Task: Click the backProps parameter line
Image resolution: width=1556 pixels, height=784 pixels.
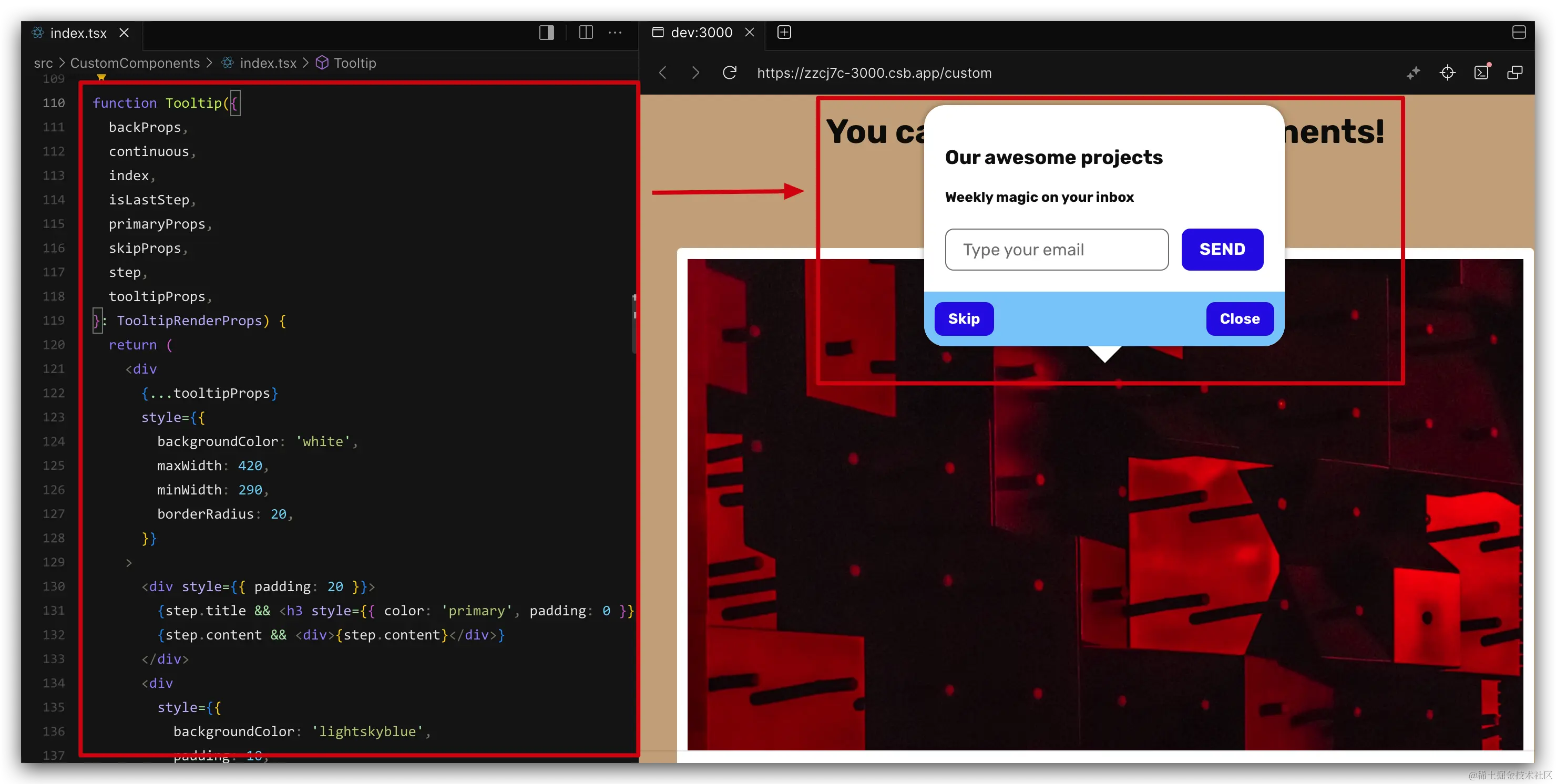Action: (x=148, y=128)
